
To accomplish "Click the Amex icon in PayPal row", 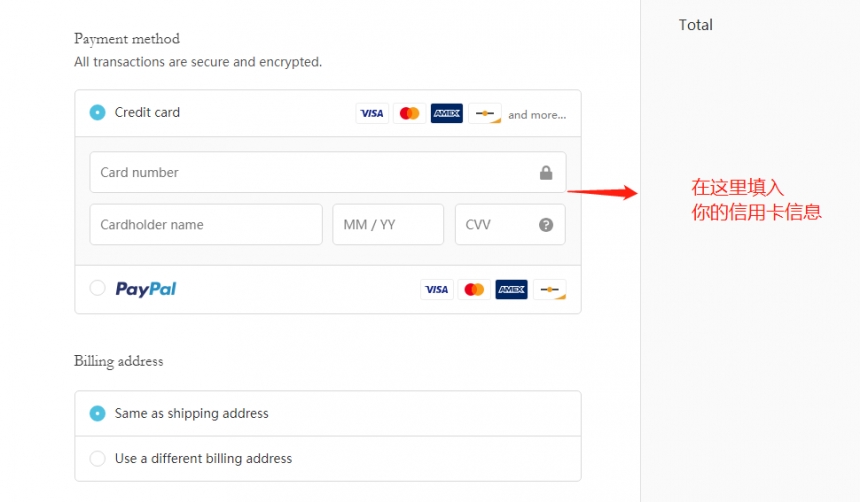I will click(511, 289).
